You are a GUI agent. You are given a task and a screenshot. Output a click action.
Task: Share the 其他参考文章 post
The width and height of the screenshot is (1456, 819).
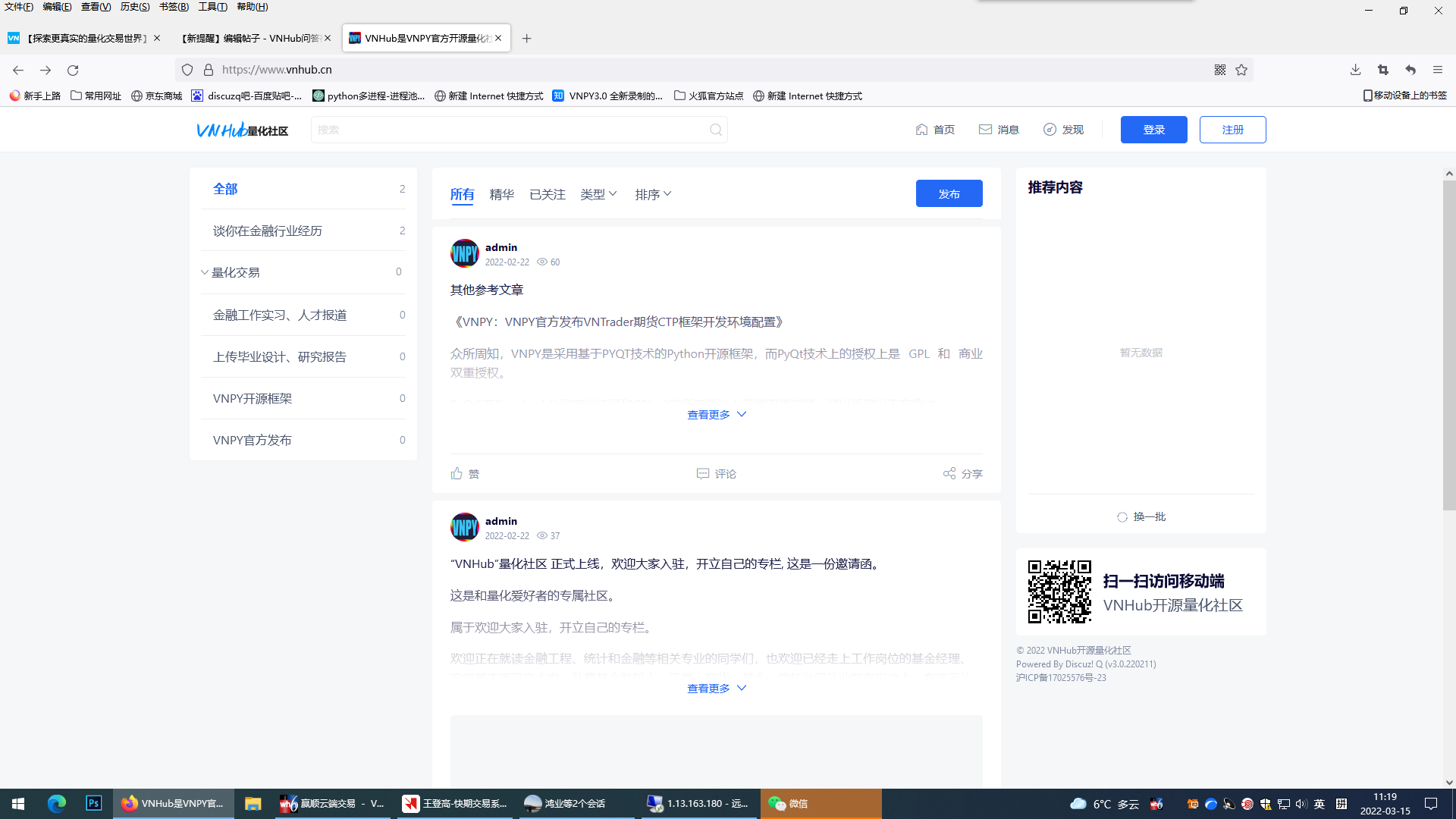tap(963, 473)
